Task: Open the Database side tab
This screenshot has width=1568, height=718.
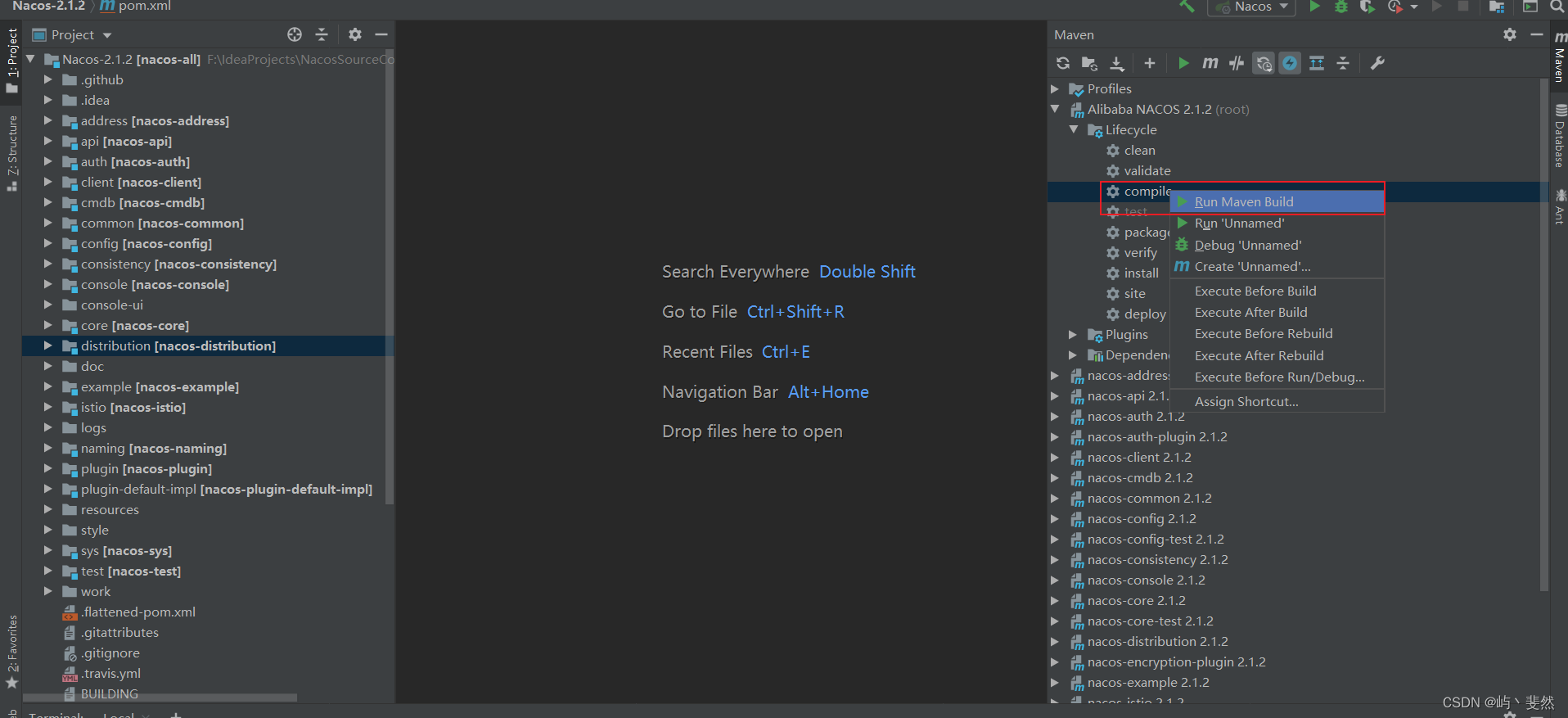Action: (x=1560, y=136)
